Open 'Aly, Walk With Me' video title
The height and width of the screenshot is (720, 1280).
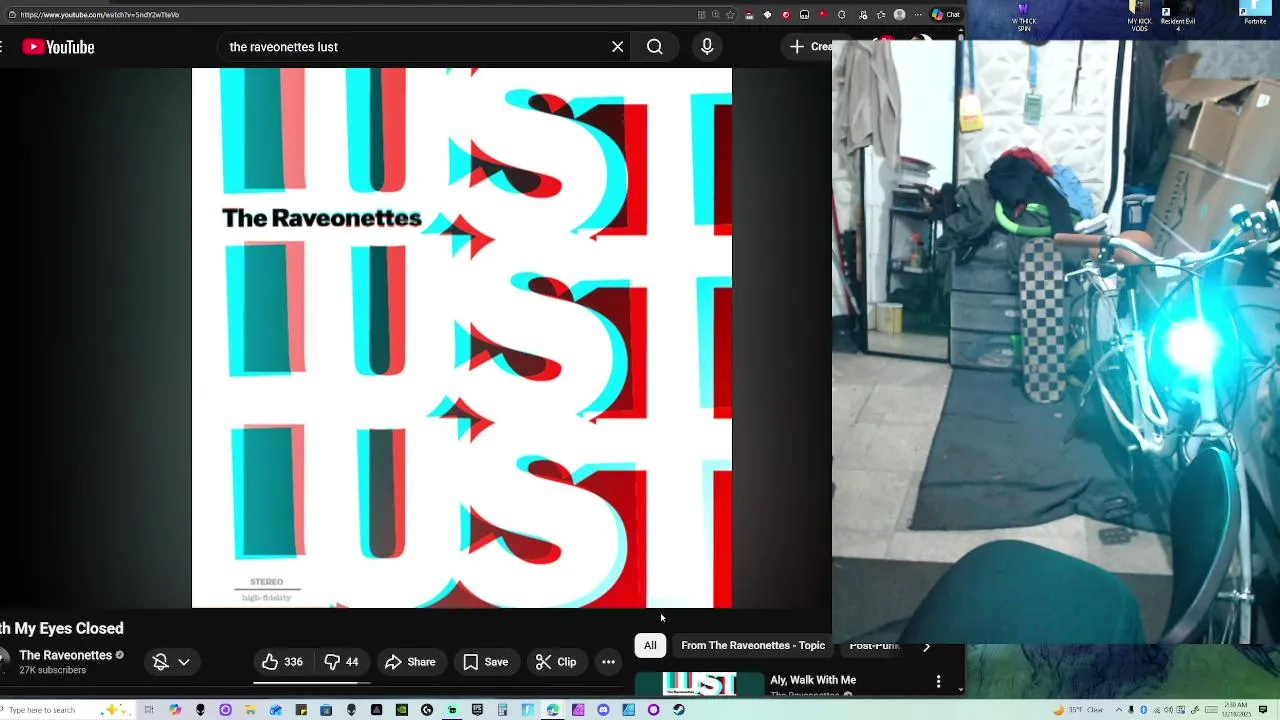click(813, 680)
